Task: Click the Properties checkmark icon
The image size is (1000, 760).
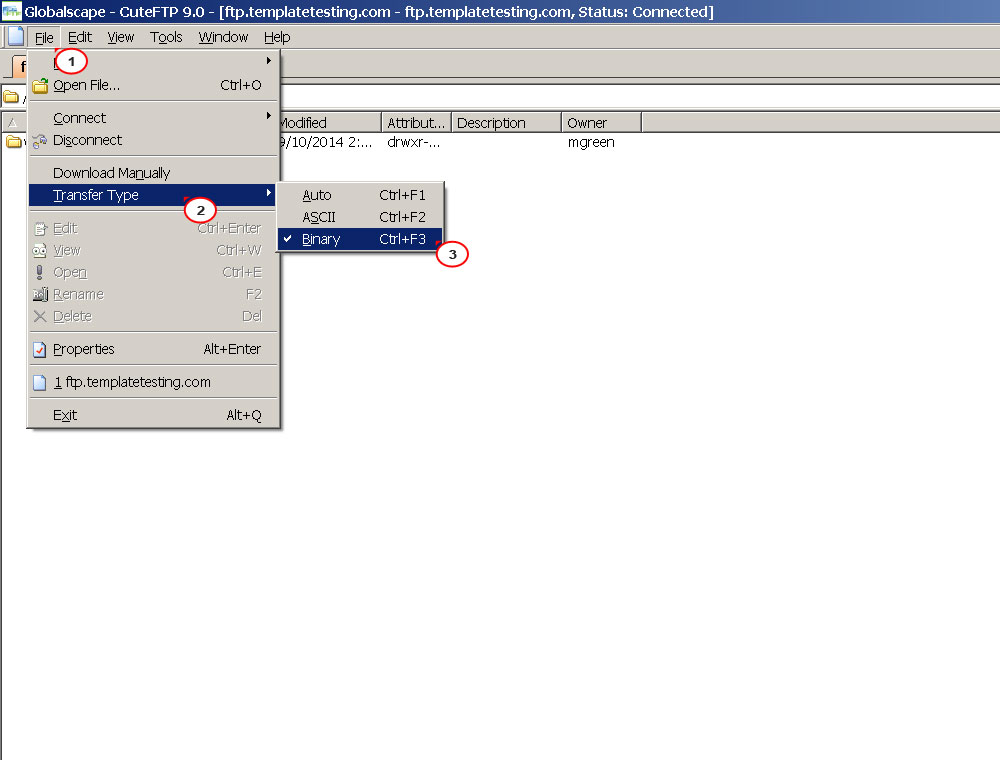Action: [x=40, y=349]
